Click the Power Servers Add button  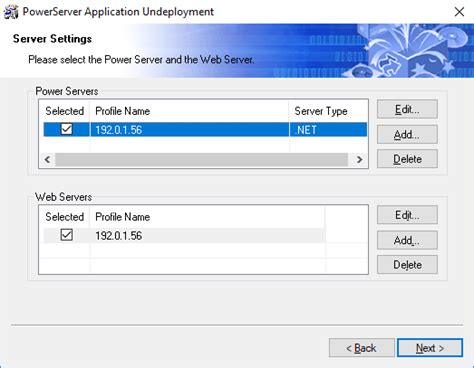[407, 134]
